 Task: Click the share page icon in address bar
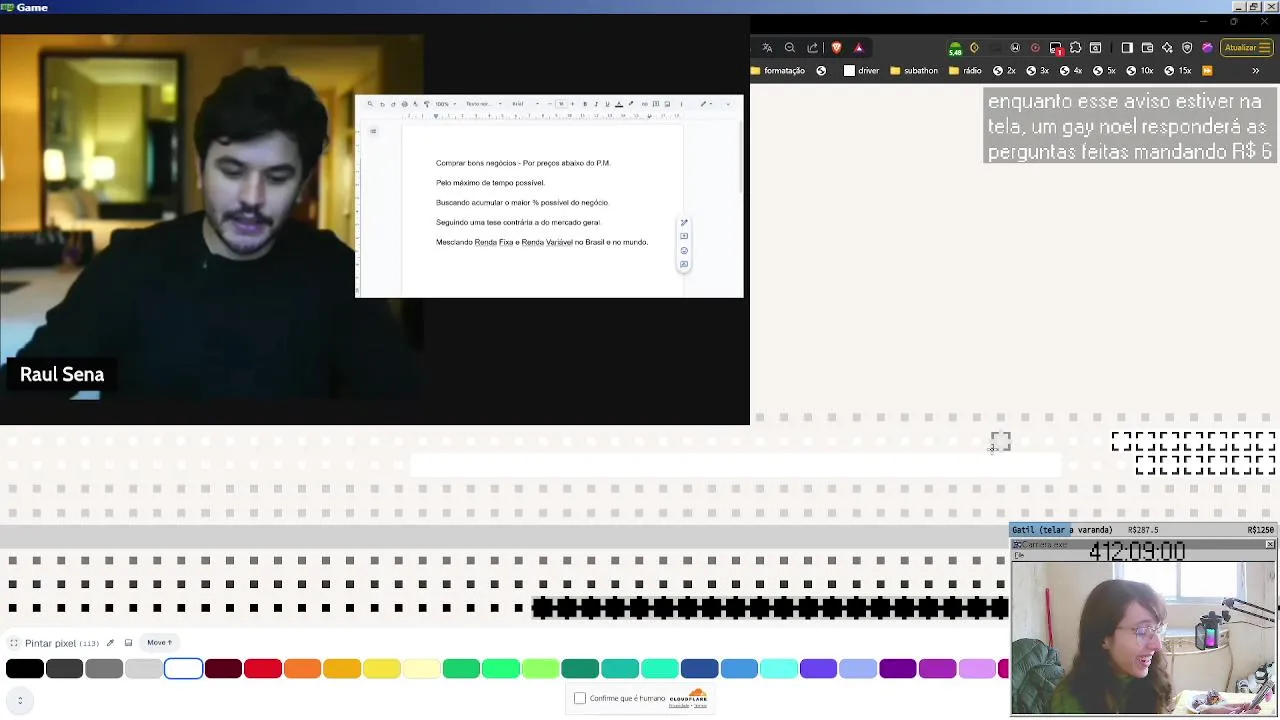(812, 47)
